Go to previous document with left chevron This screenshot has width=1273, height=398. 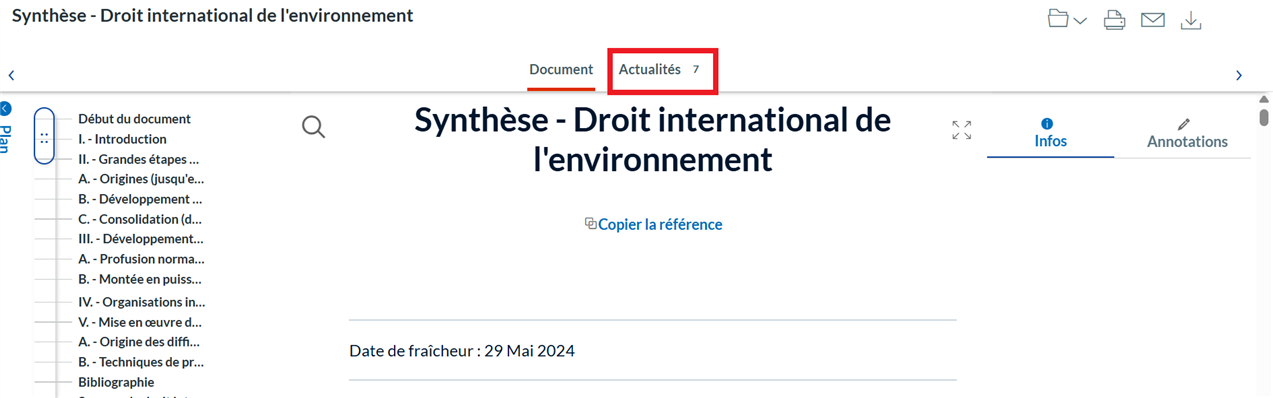pos(11,75)
